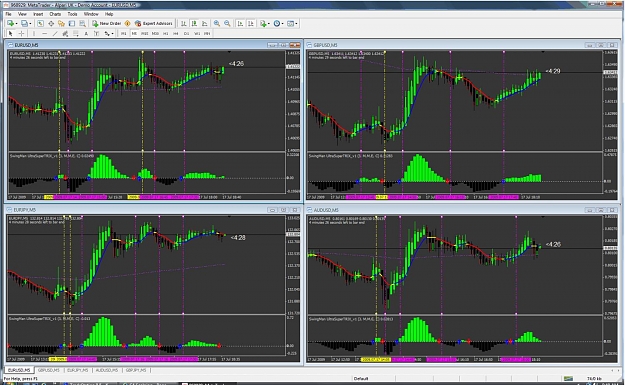Open the File menu

[x=8, y=14]
